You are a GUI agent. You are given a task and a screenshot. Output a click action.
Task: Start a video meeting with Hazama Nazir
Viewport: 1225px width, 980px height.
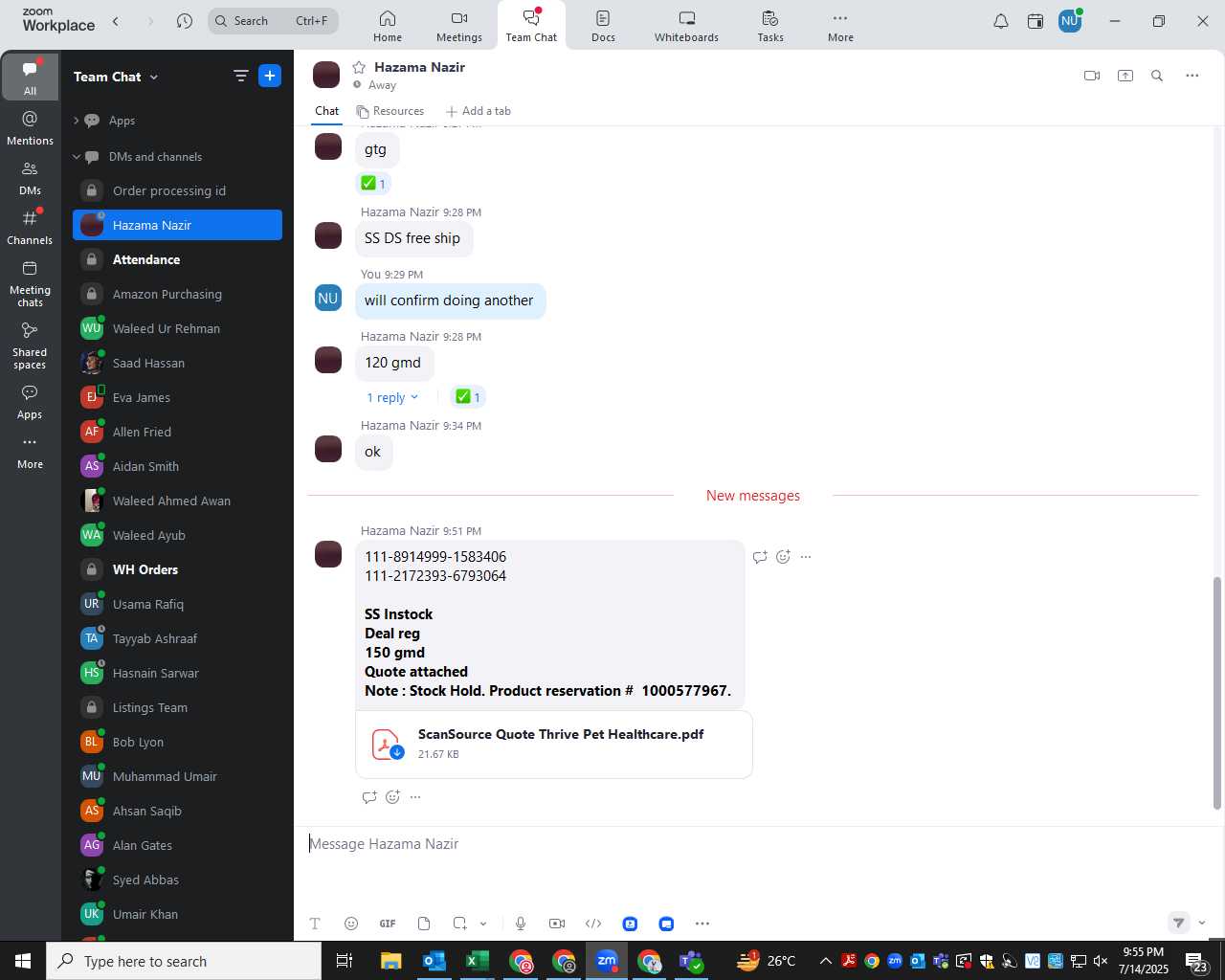point(1092,76)
